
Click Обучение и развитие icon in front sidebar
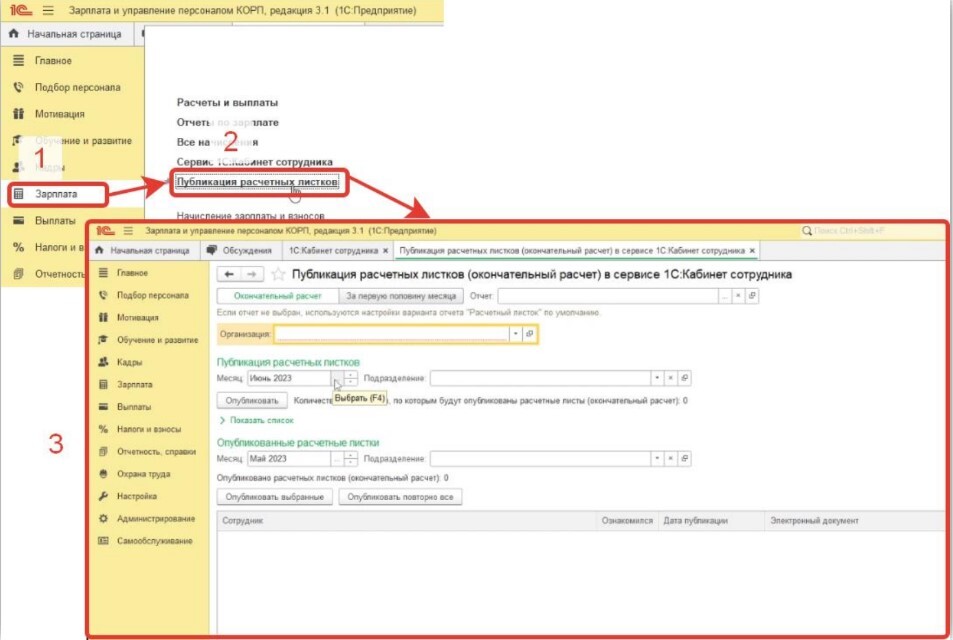(x=103, y=340)
